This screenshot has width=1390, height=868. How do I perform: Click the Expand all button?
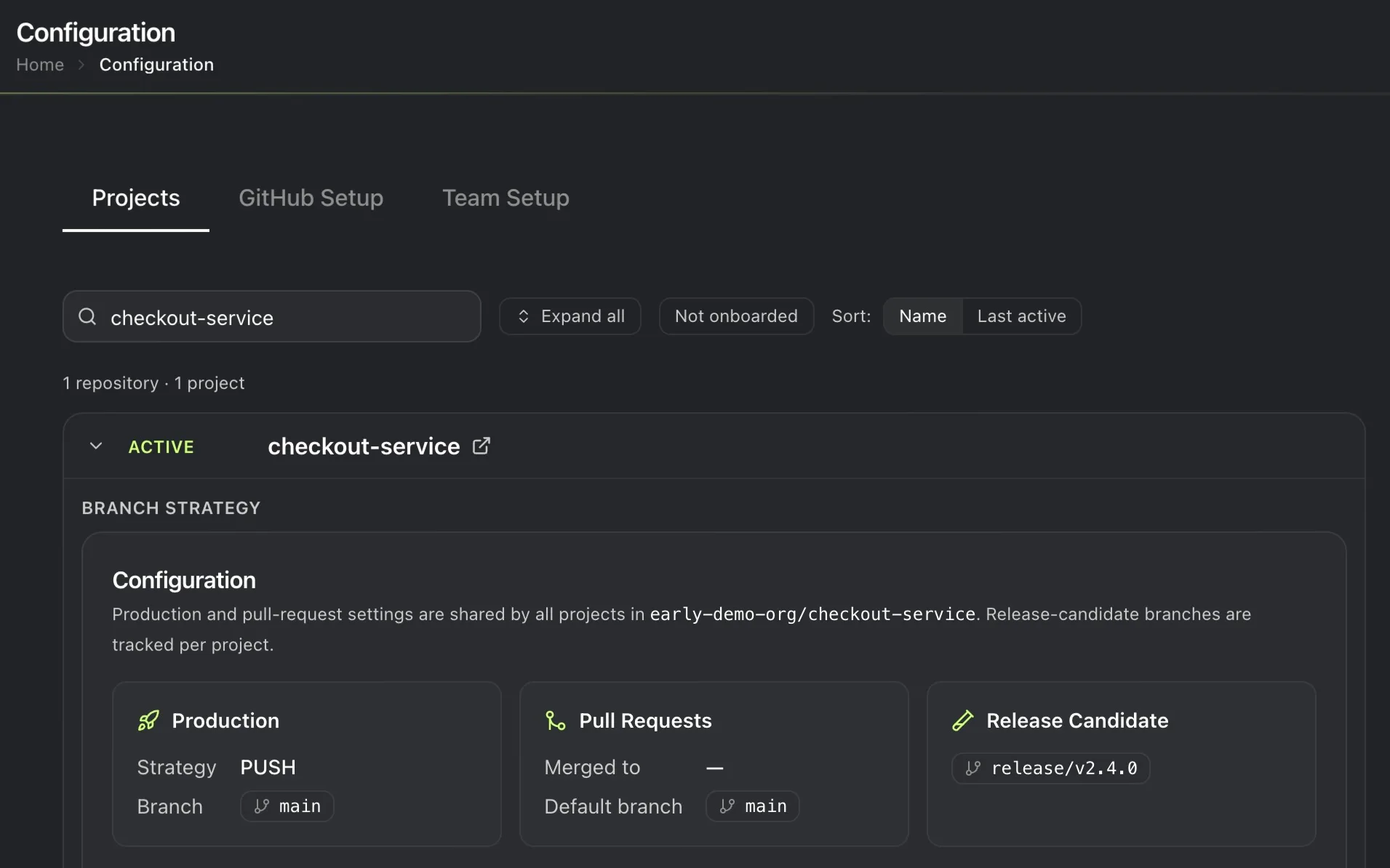coord(570,316)
